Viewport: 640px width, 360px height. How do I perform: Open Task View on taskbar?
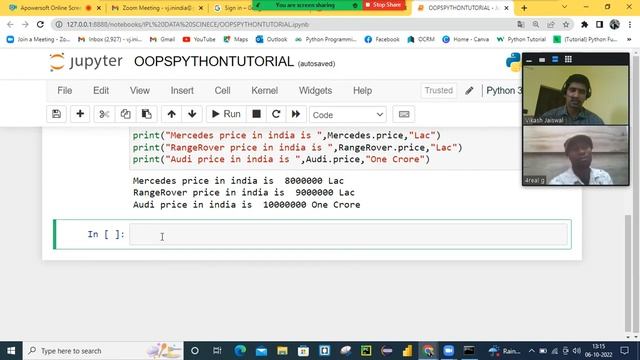coord(217,351)
